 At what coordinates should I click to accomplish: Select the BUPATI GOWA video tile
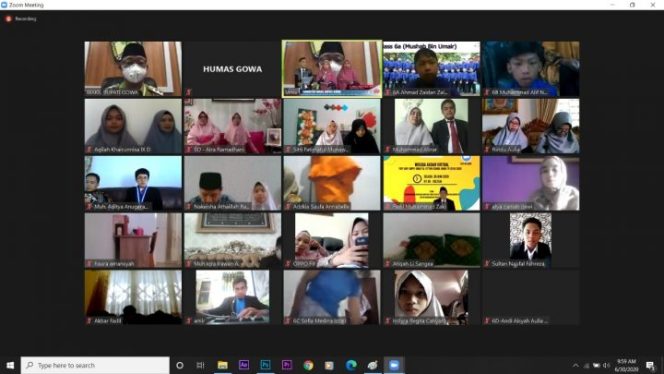click(133, 69)
